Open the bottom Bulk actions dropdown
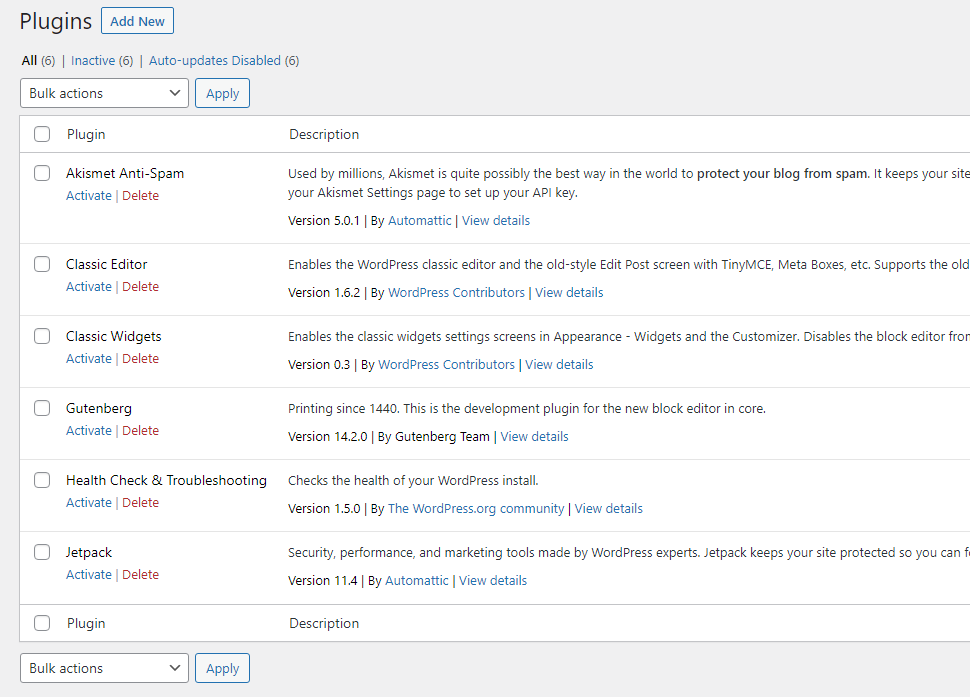The width and height of the screenshot is (970, 697). point(104,668)
